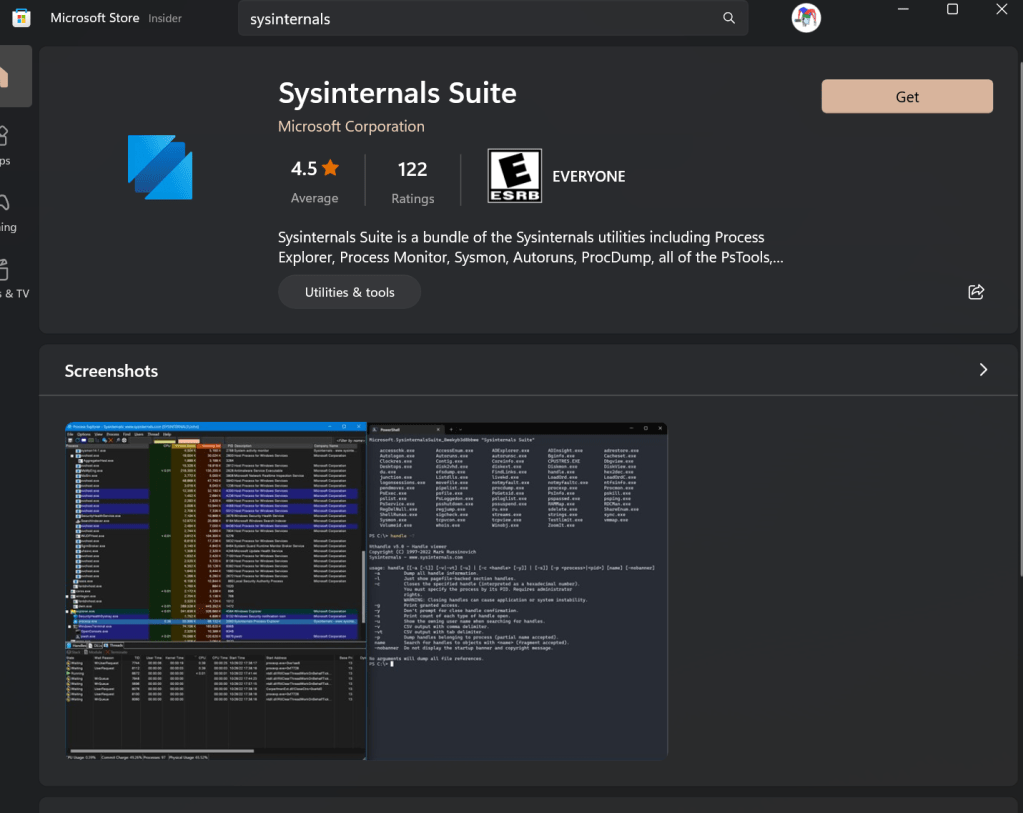Open the Process Explorer screenshot thumbnail
The width and height of the screenshot is (1023, 813).
point(216,590)
